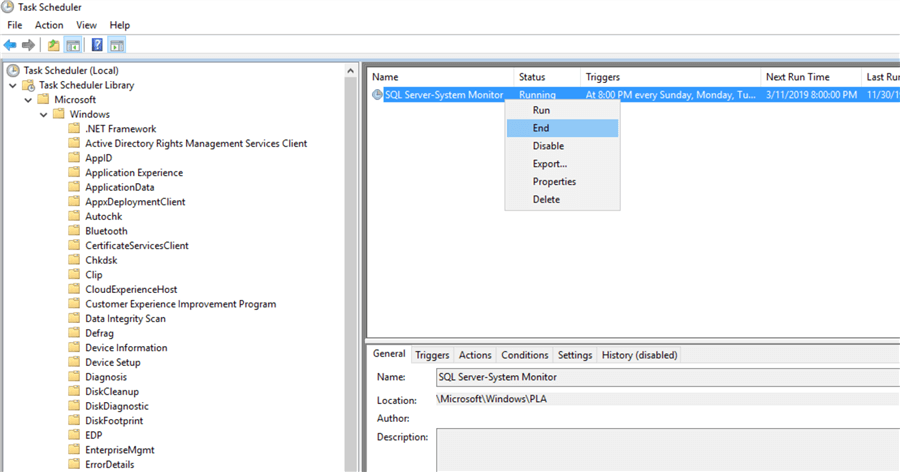
Task: Choose Delete from the context menu
Action: pyautogui.click(x=562, y=199)
